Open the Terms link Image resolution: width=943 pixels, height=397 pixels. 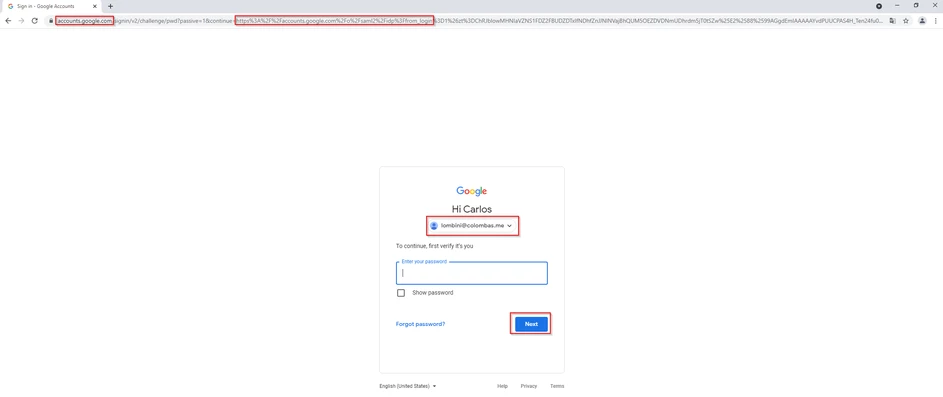[557, 386]
